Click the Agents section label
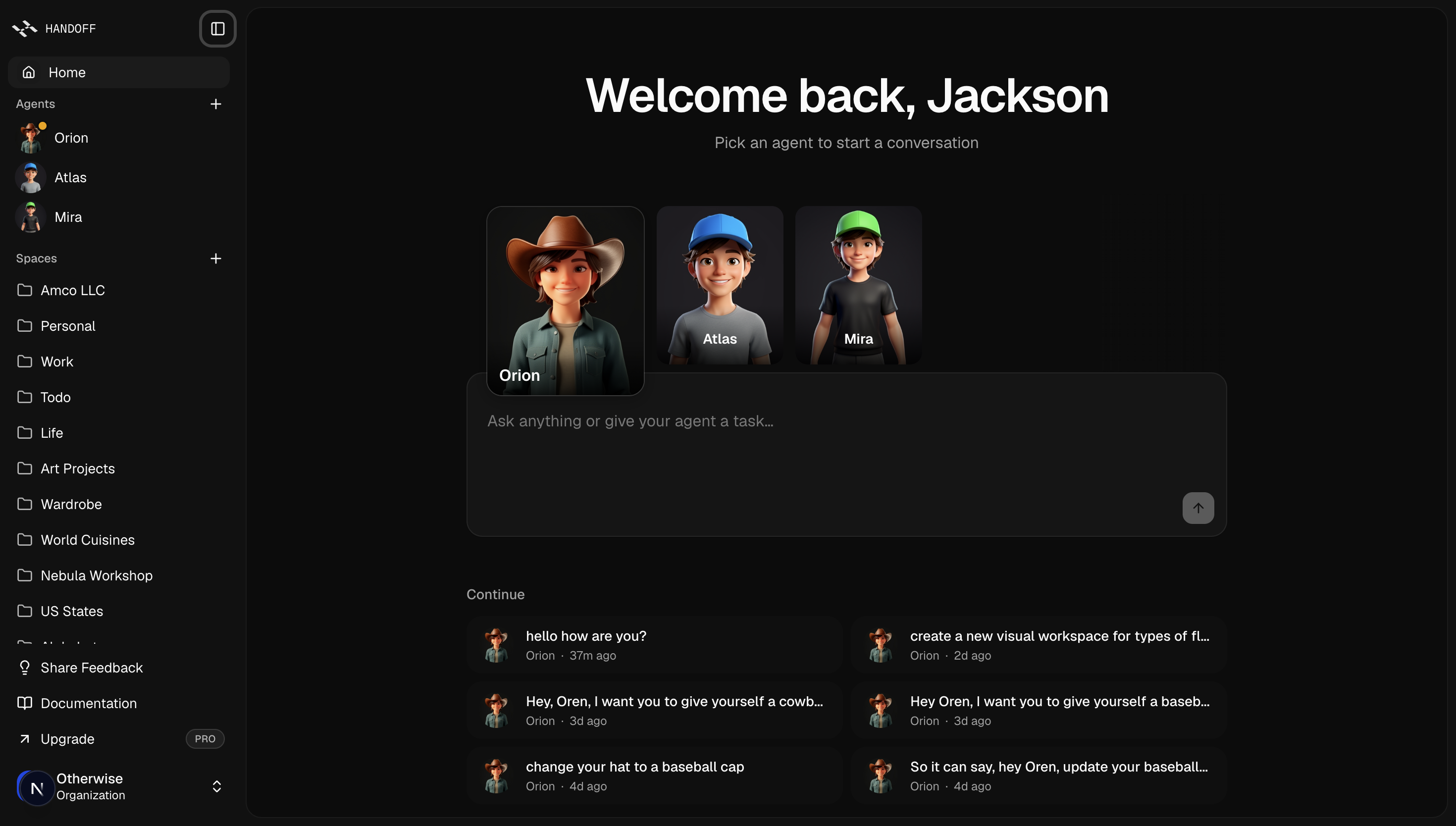This screenshot has width=1456, height=826. [x=35, y=104]
